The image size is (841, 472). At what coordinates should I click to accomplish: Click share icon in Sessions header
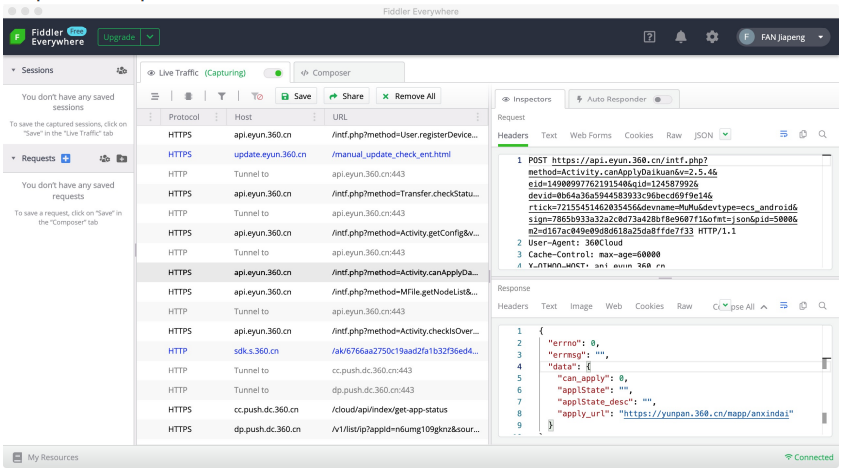point(121,72)
